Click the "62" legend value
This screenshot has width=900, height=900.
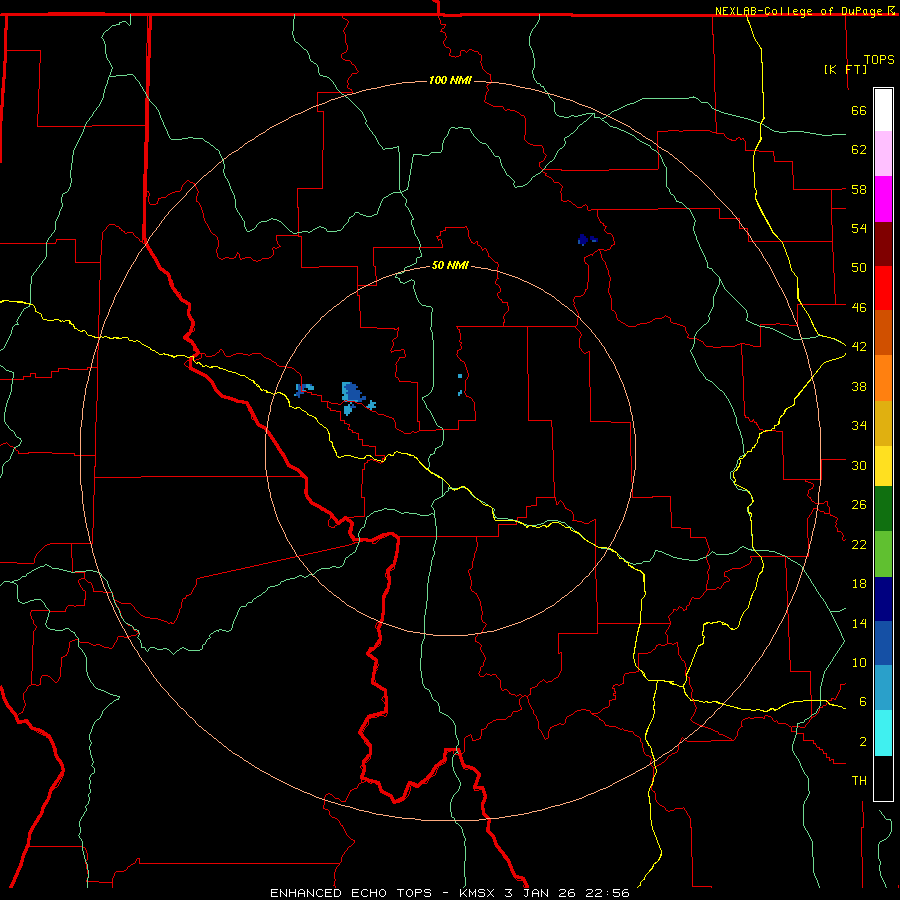[859, 149]
